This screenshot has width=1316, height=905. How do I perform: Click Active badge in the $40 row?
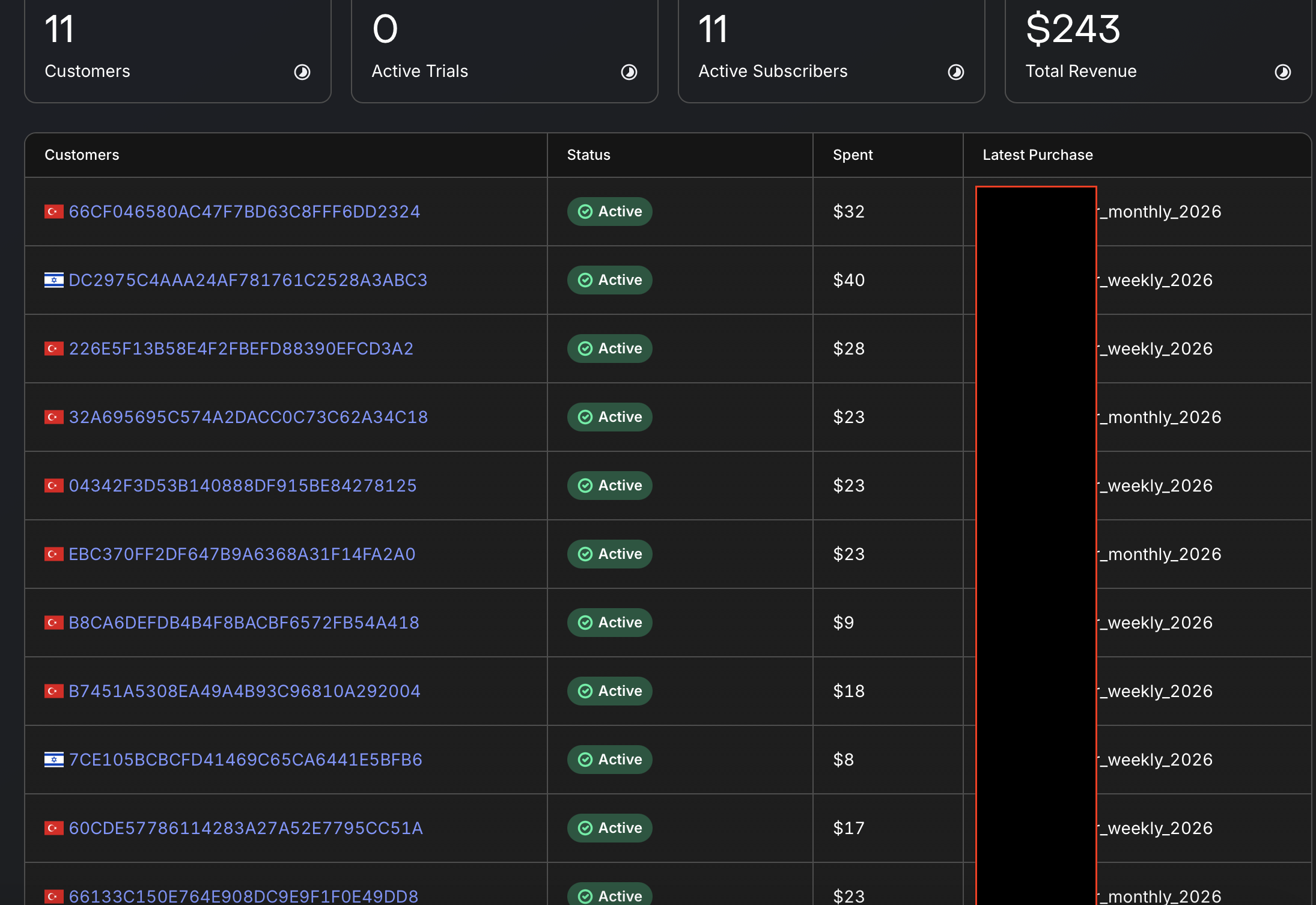coord(610,280)
